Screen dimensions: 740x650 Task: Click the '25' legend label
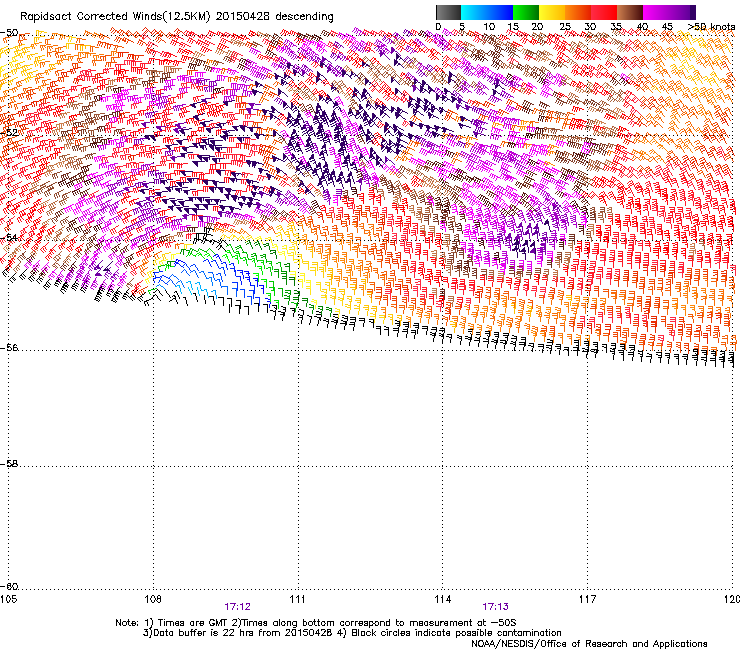click(x=565, y=27)
